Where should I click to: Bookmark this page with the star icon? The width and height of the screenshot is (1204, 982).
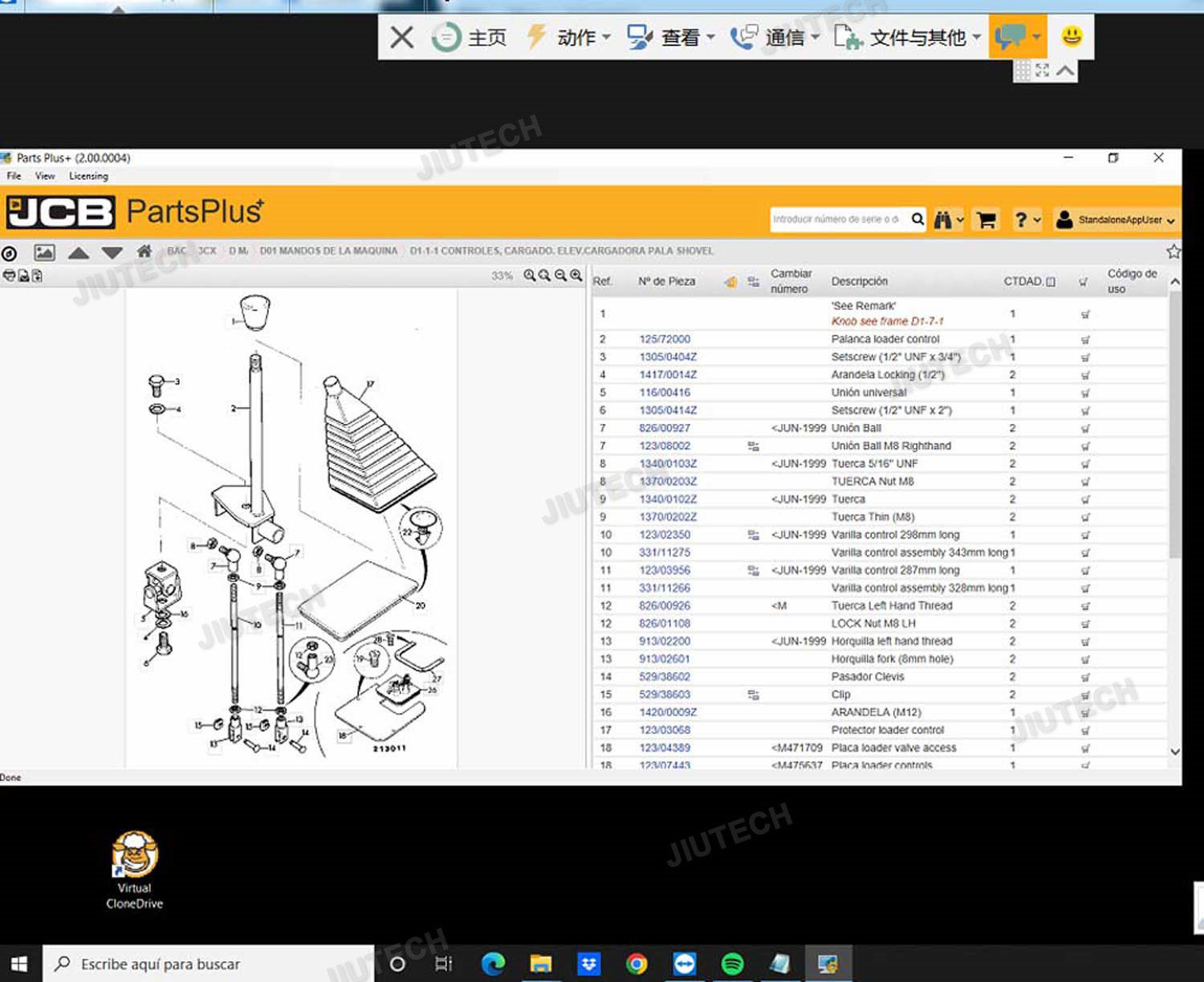(x=1173, y=251)
